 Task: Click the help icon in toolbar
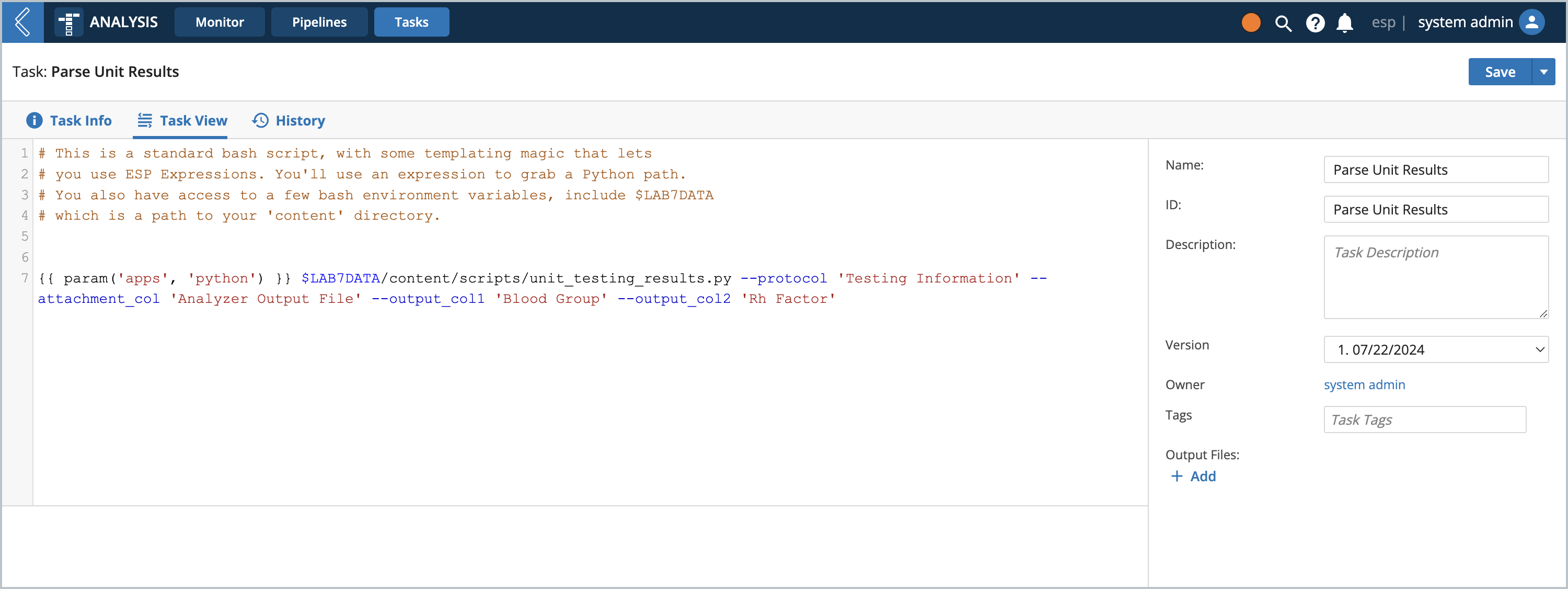(x=1315, y=22)
